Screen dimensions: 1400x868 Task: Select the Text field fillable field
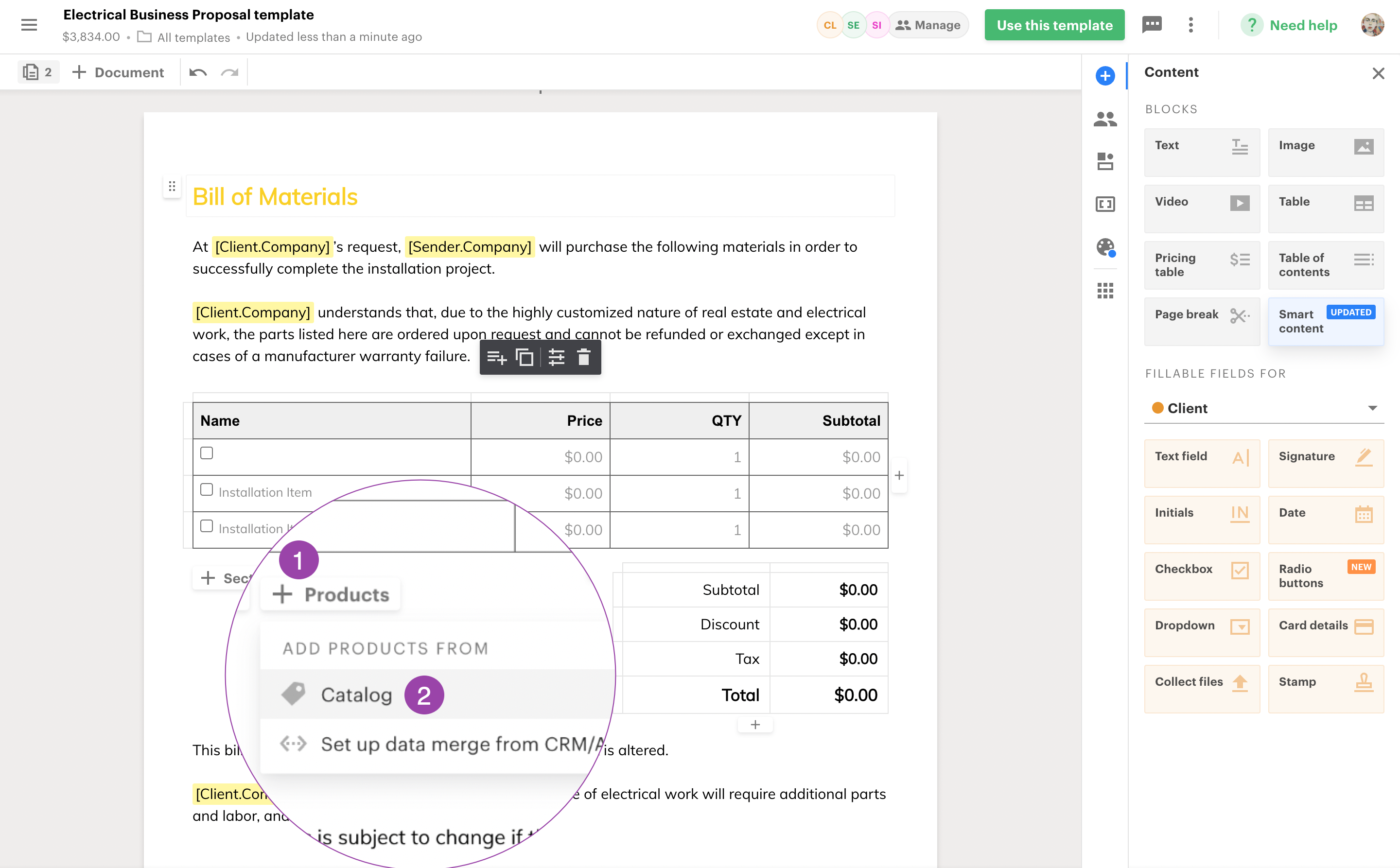[x=1202, y=463]
